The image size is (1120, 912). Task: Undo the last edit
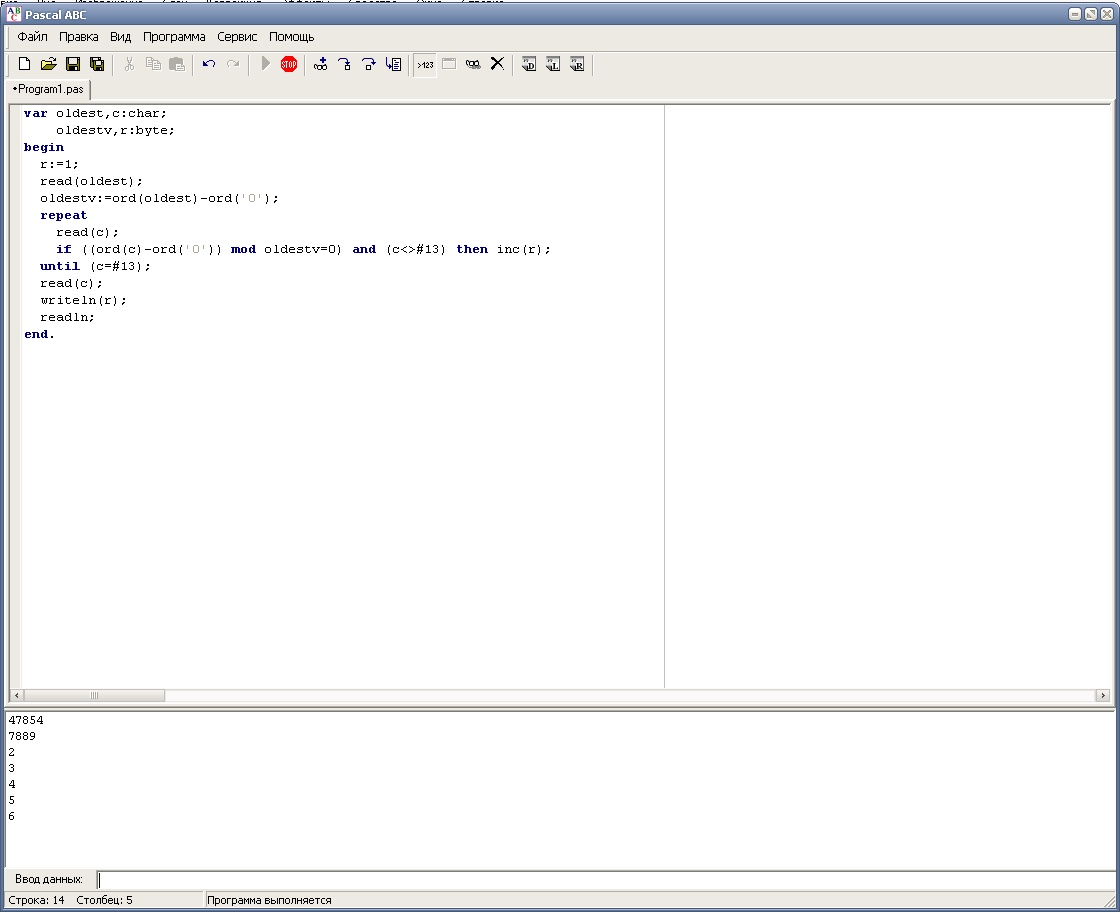(208, 65)
